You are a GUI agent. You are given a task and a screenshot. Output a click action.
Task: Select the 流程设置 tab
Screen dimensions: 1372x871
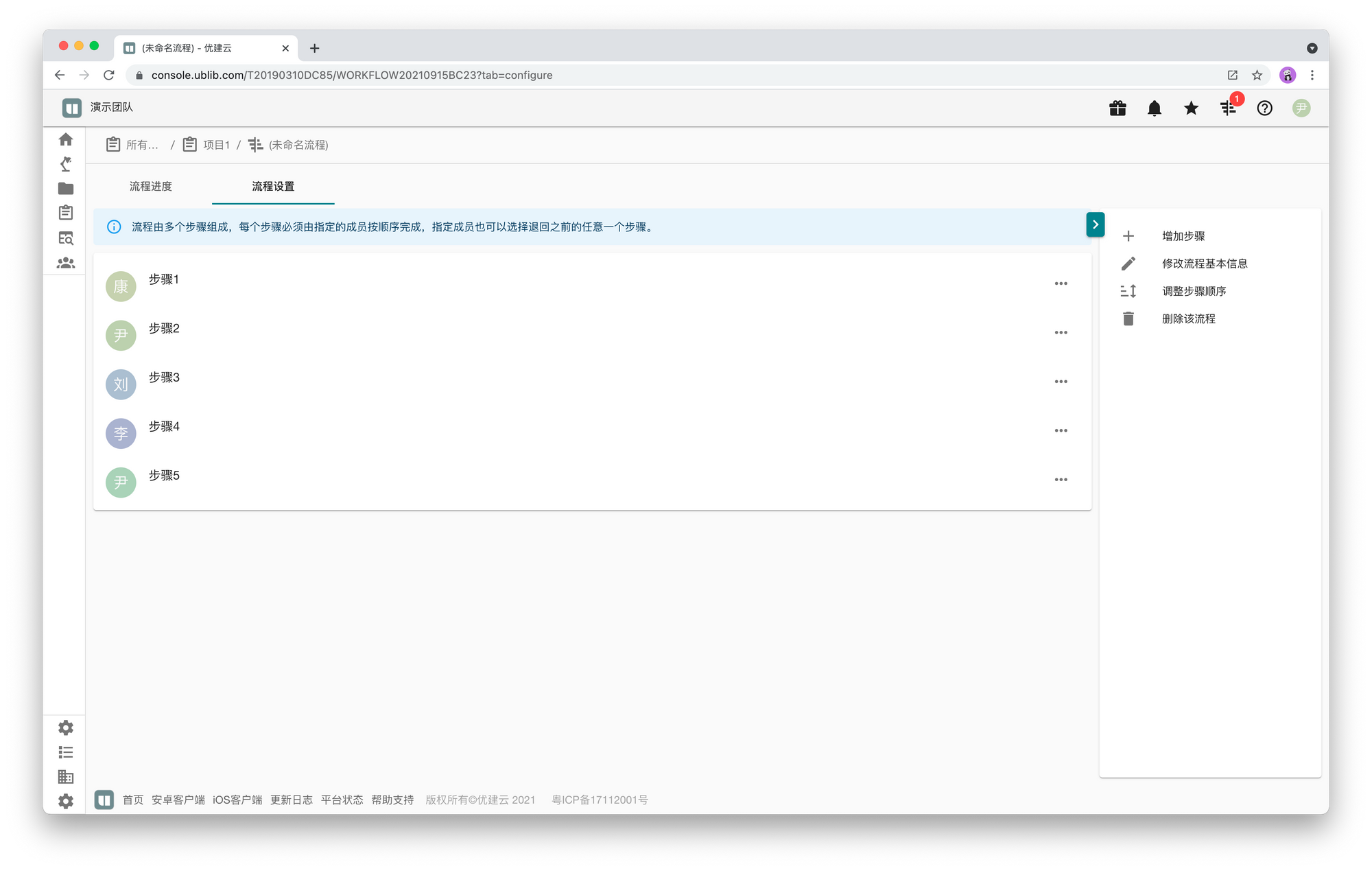[x=273, y=186]
